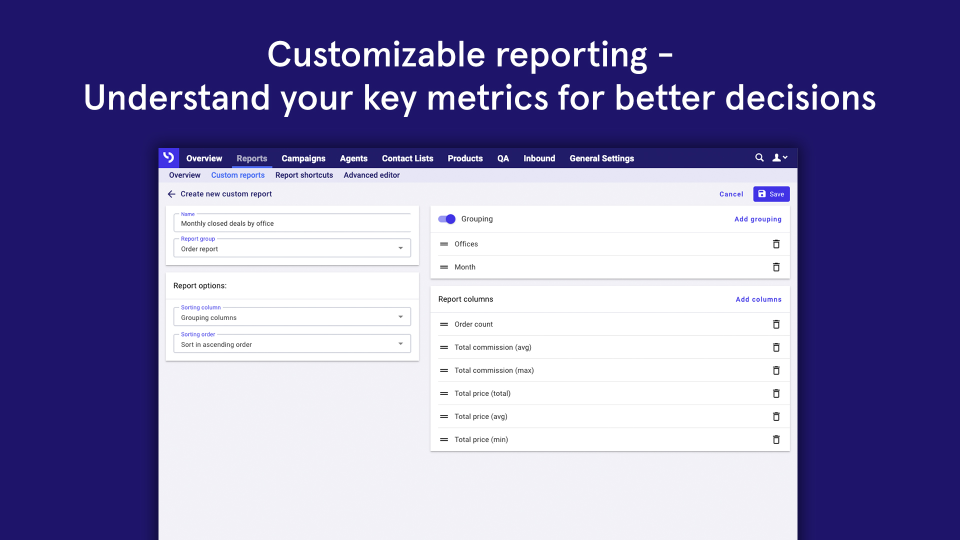Grab the drag handle for Offices row
Image resolution: width=960 pixels, height=540 pixels.
[x=444, y=244]
